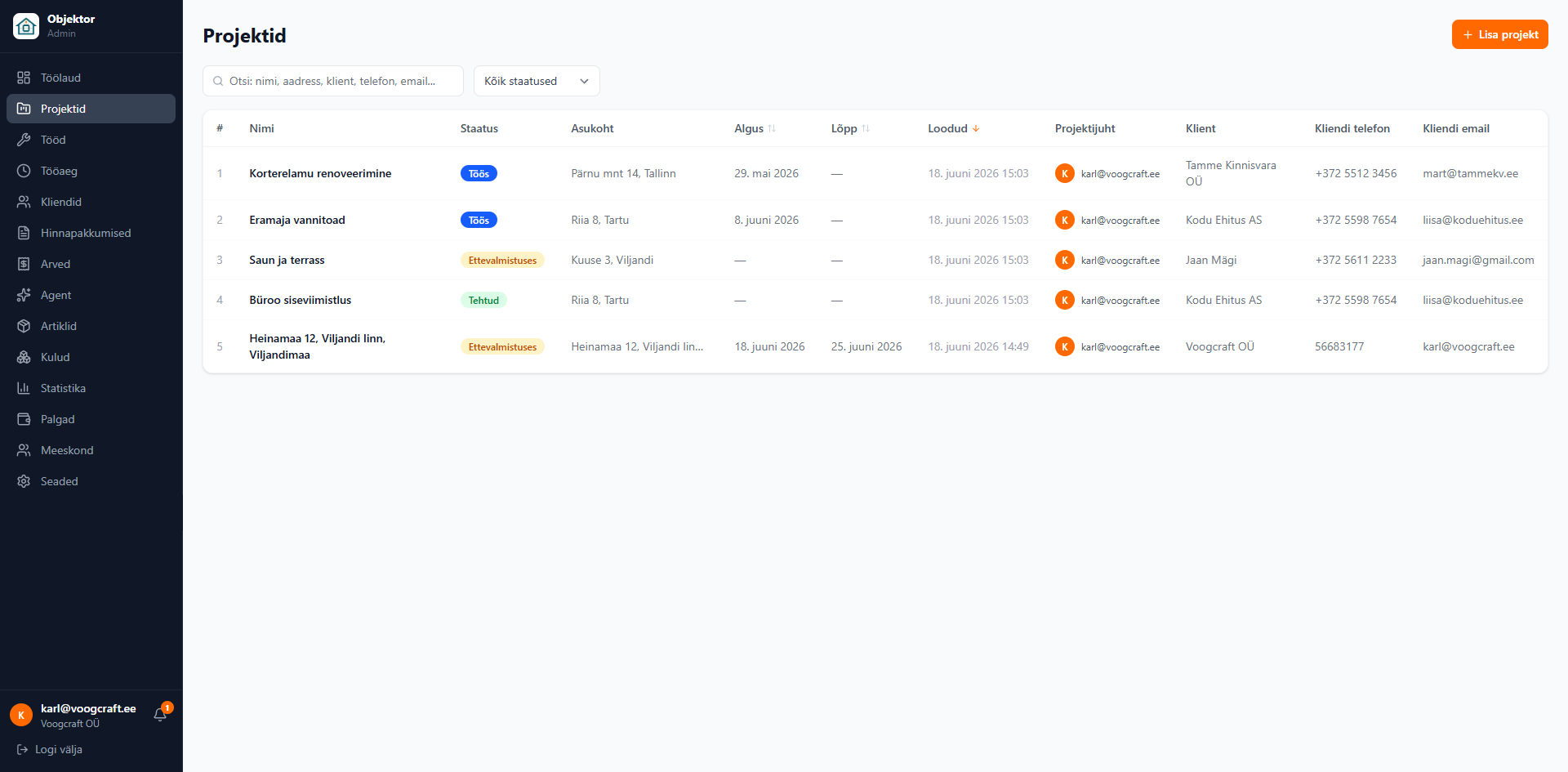1568x772 pixels.
Task: Click Tehtud status badge
Action: pyautogui.click(x=483, y=300)
